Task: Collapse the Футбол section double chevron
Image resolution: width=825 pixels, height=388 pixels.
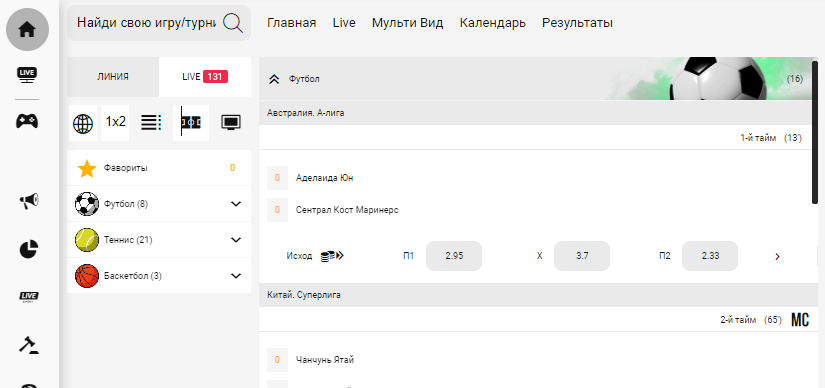Action: point(274,79)
